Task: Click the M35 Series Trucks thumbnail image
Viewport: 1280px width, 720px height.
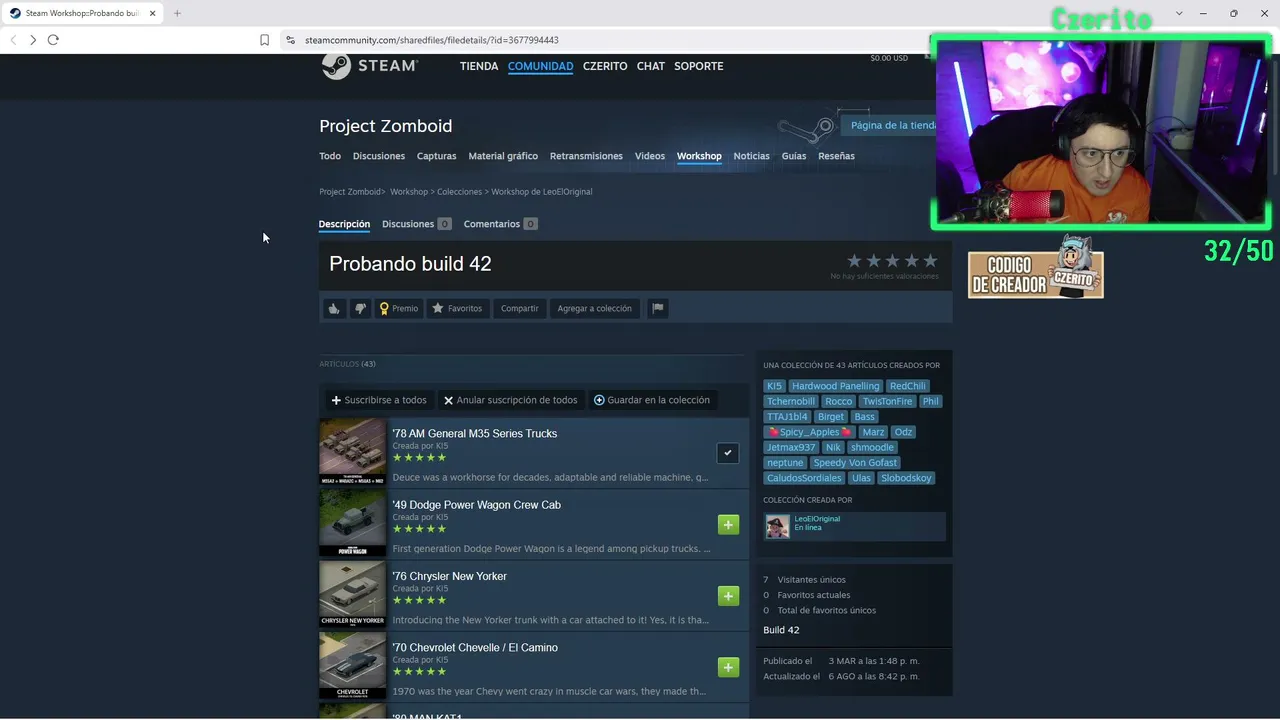Action: 352,452
